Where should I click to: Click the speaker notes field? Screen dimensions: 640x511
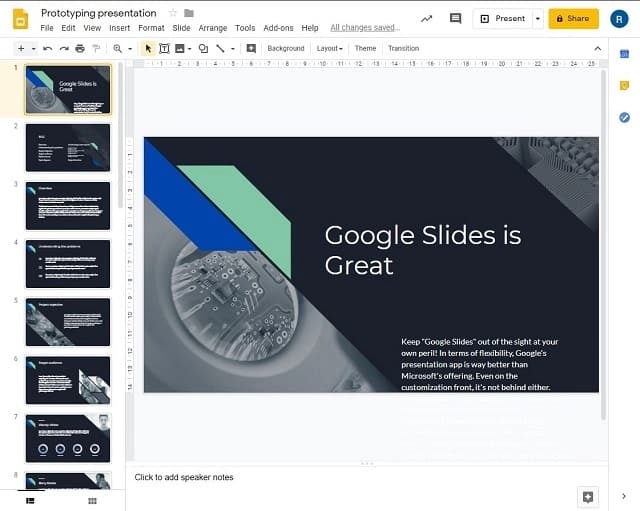(367, 477)
